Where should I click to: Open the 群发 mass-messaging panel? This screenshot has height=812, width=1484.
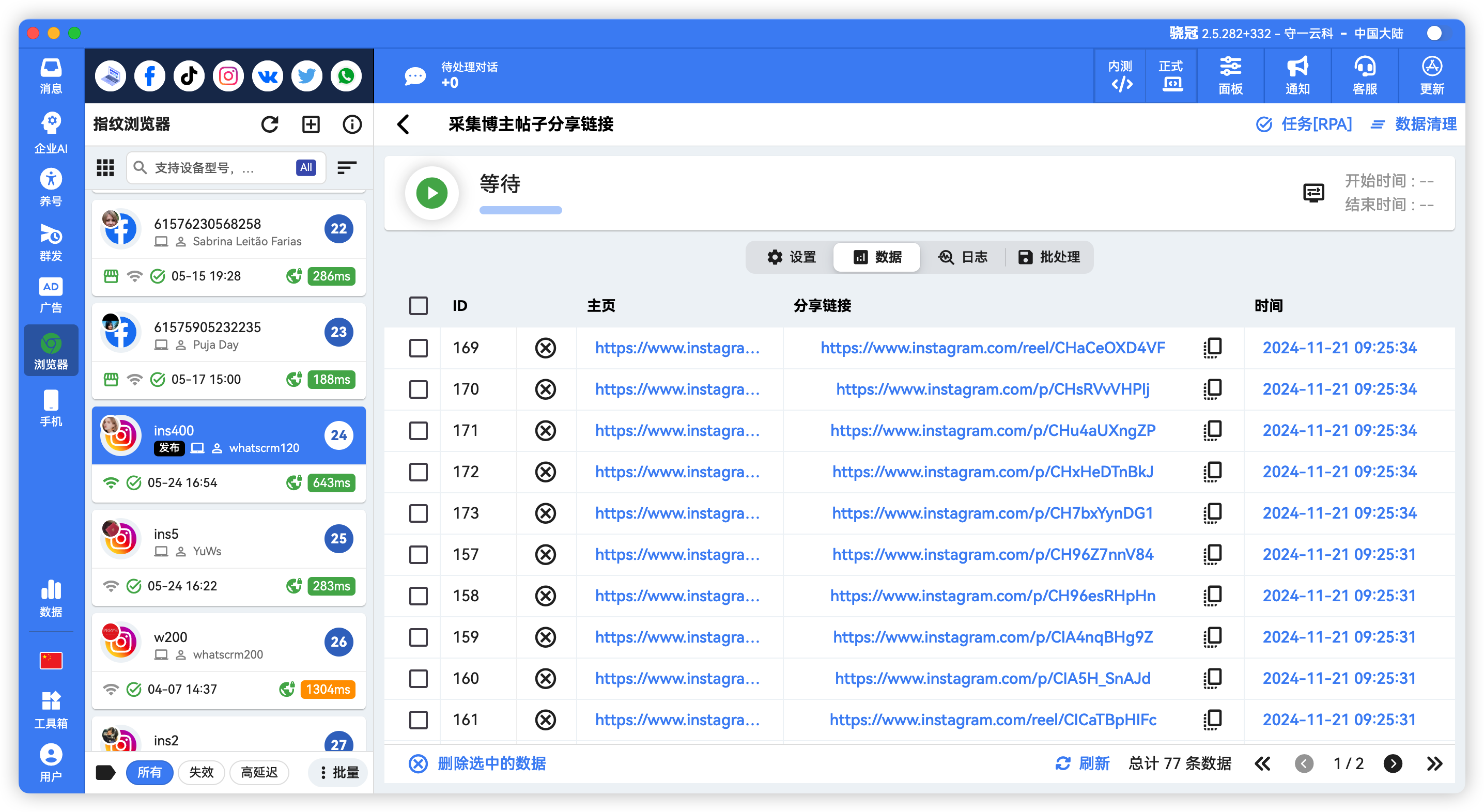(x=51, y=242)
